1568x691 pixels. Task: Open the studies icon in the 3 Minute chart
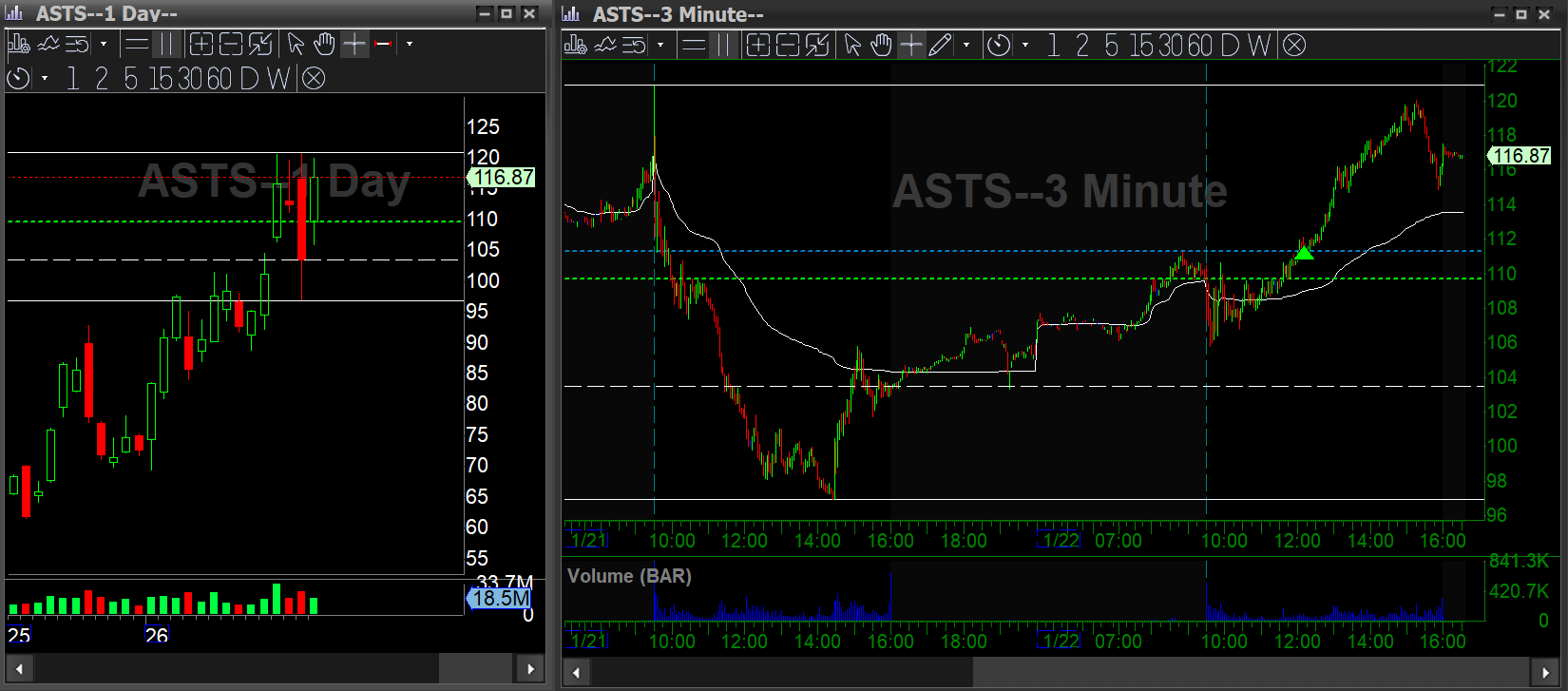tap(605, 45)
